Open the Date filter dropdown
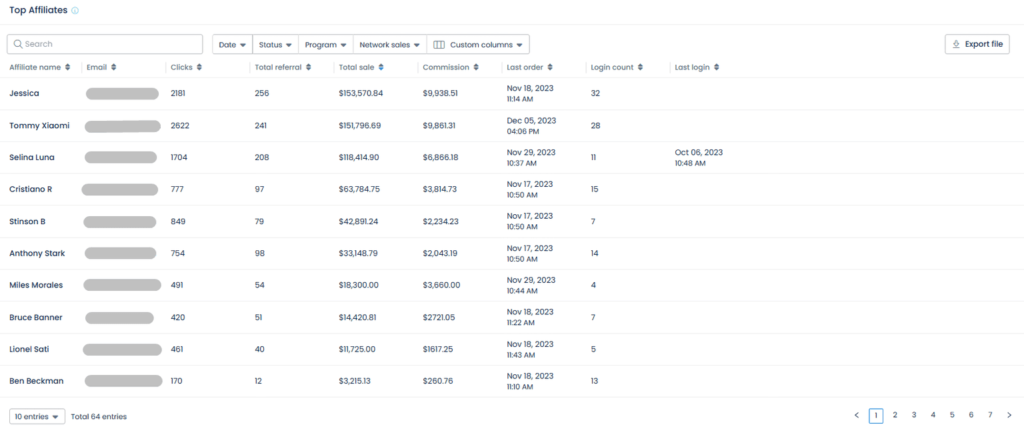Viewport: 1024px width, 431px height. click(232, 44)
